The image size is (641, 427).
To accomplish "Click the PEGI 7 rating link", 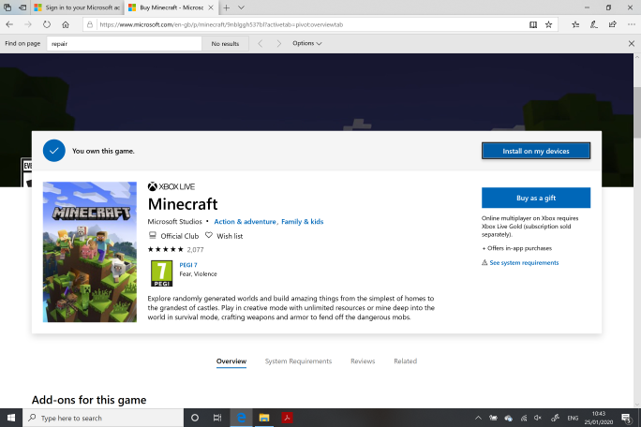I will point(188,265).
